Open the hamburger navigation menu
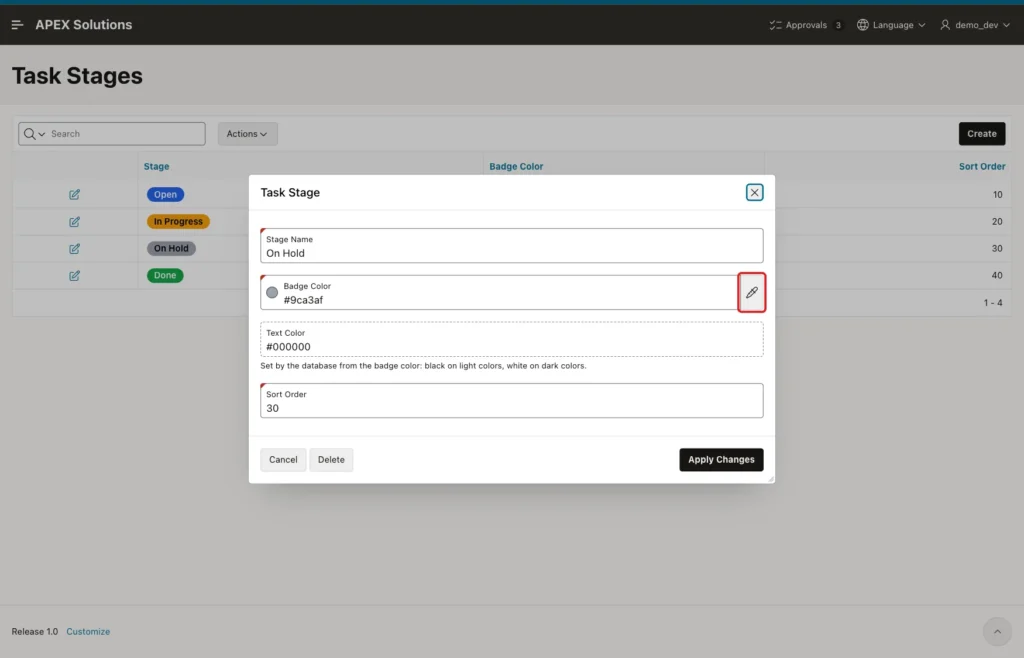1024x658 pixels. pos(18,25)
